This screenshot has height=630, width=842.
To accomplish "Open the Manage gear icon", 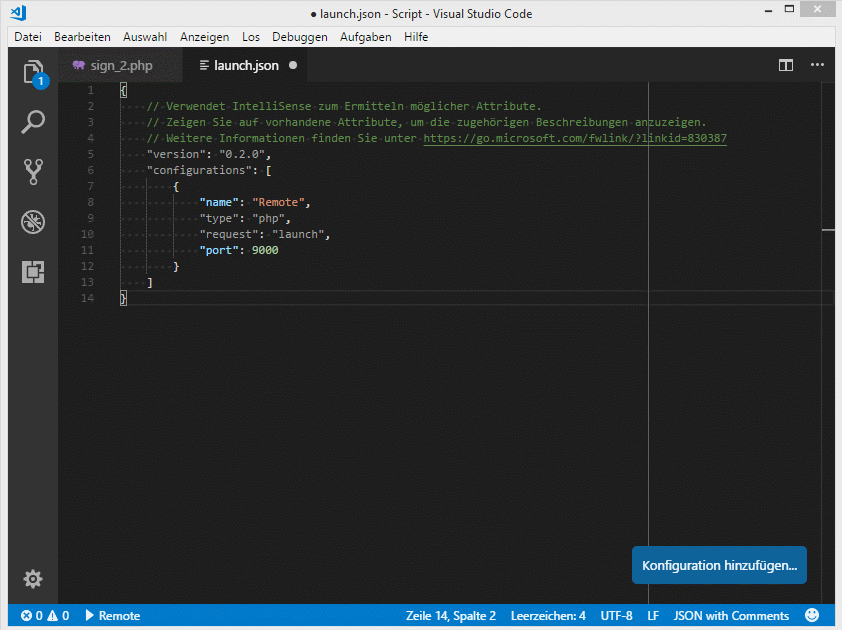I will click(33, 579).
